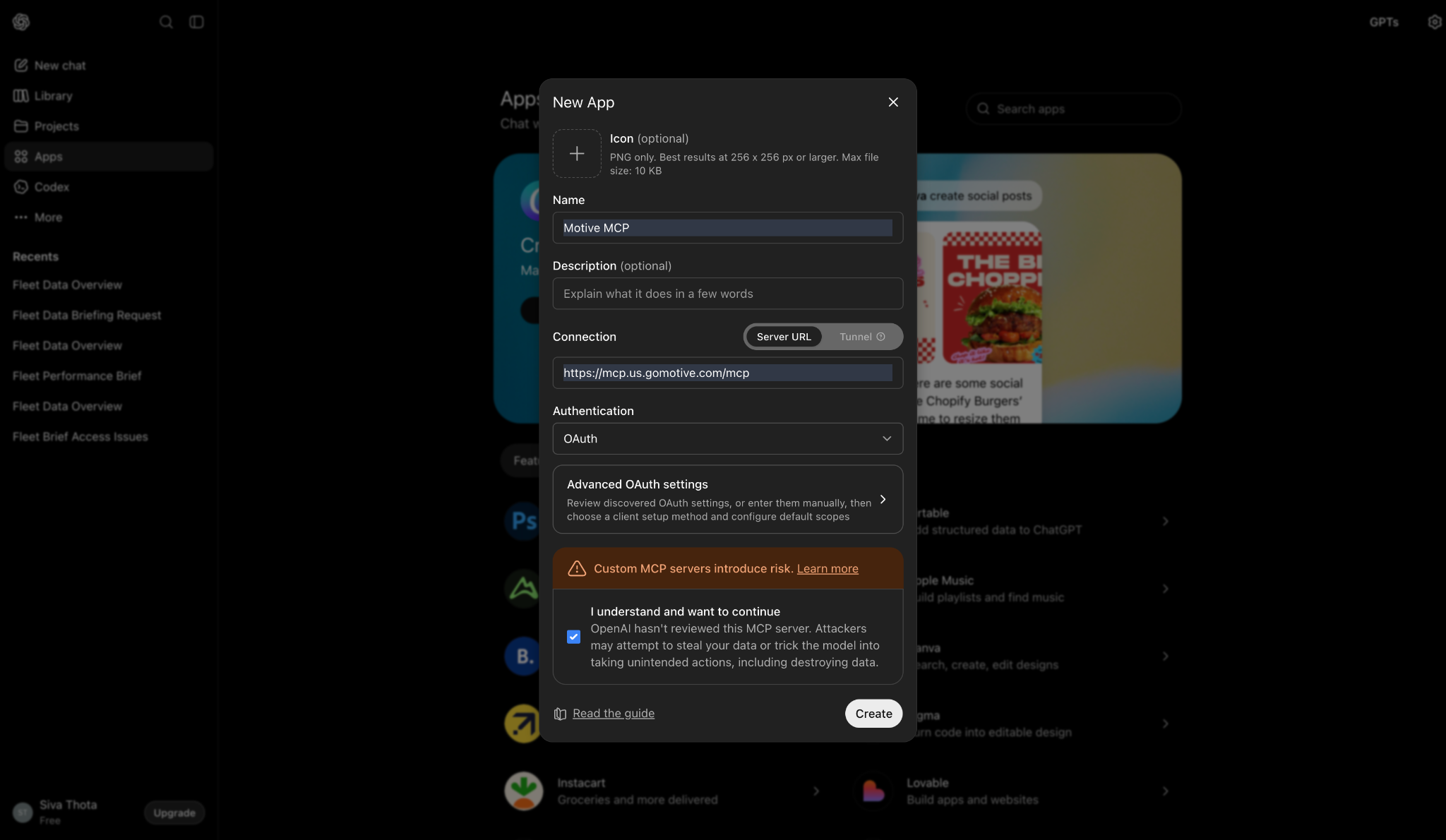Viewport: 1446px width, 840px height.
Task: Open the Airtable row chevron
Action: 1165,521
